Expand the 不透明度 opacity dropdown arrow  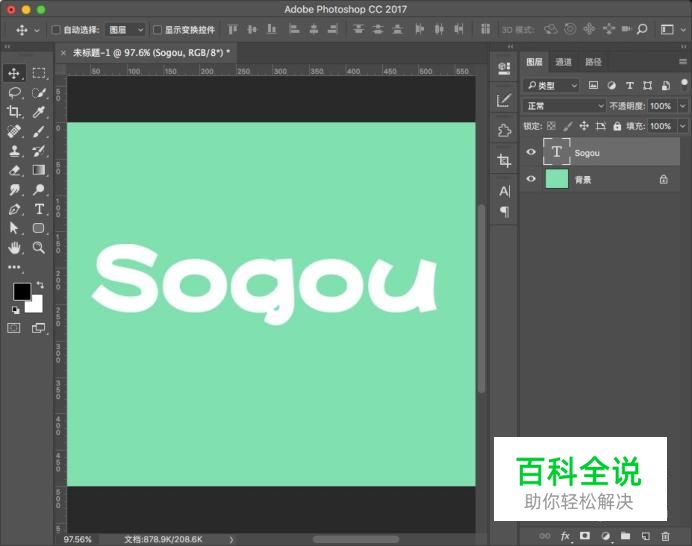click(683, 106)
